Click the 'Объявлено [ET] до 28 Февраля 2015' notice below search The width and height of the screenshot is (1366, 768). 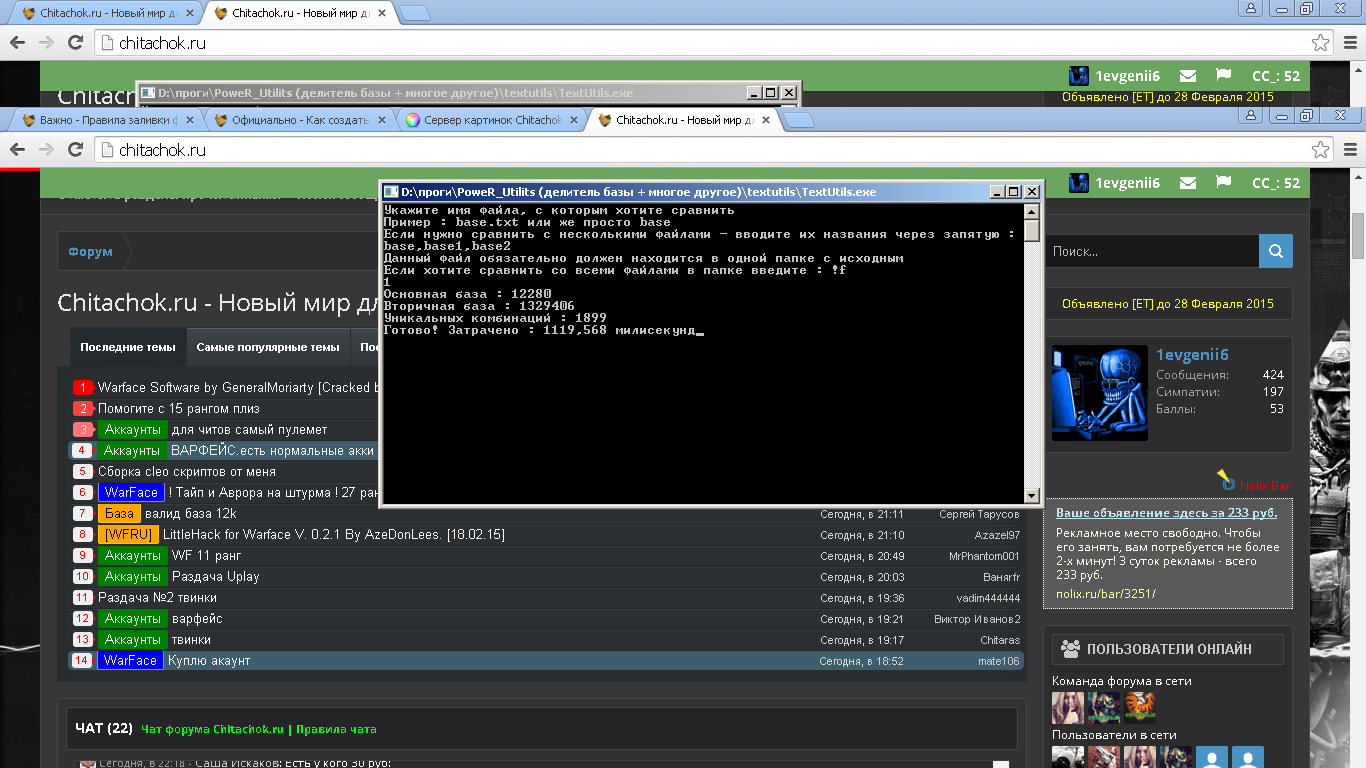click(1167, 304)
